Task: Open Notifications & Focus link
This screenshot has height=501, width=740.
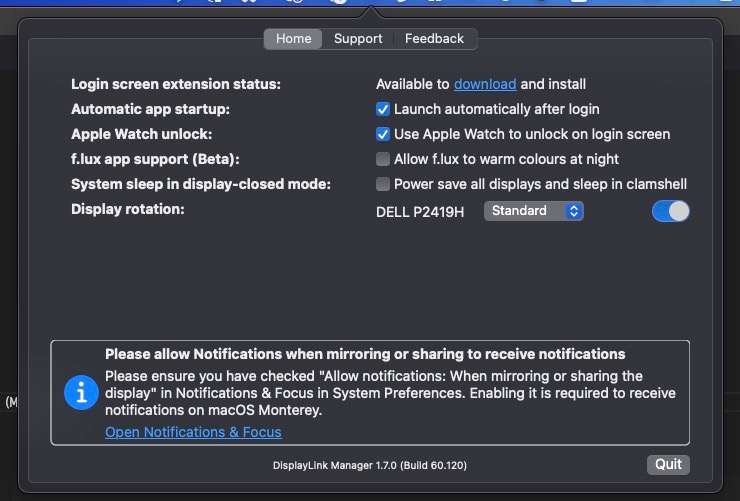Action: pyautogui.click(x=193, y=432)
